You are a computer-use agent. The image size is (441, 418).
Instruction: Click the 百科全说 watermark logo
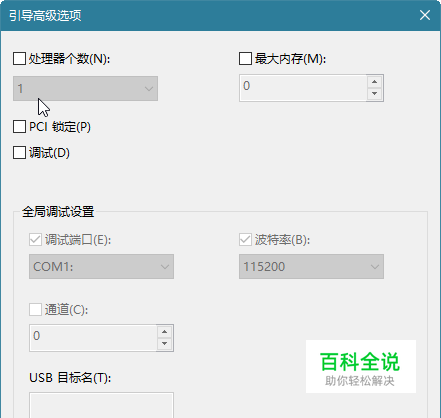point(361,367)
